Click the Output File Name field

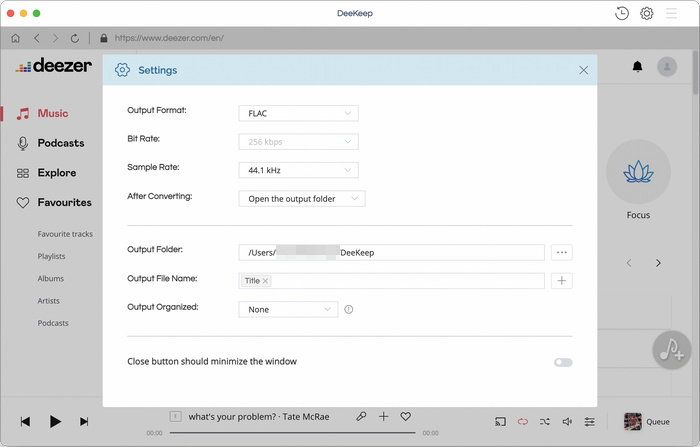click(392, 281)
